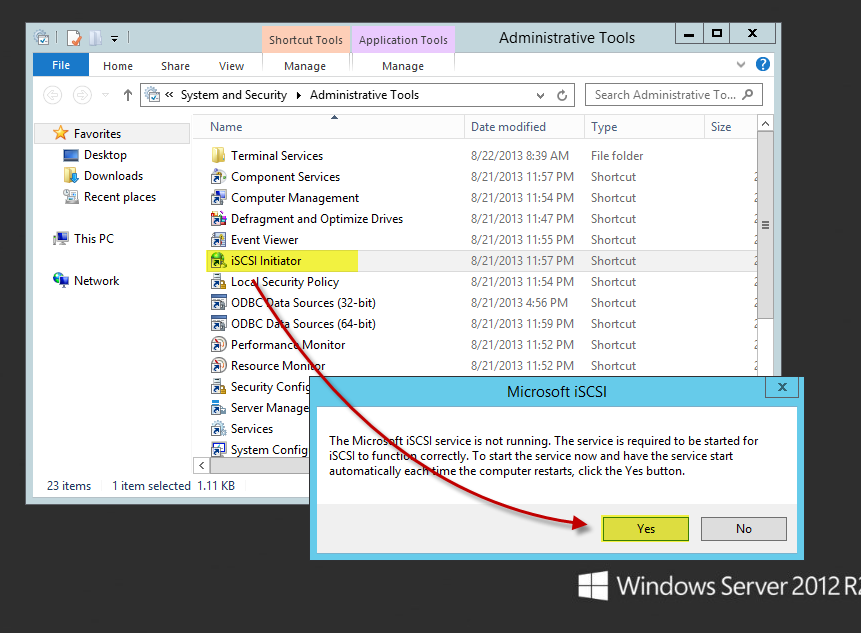Screen dimensions: 861x633
Task: Open the Terminal Services folder icon
Action: pos(218,155)
